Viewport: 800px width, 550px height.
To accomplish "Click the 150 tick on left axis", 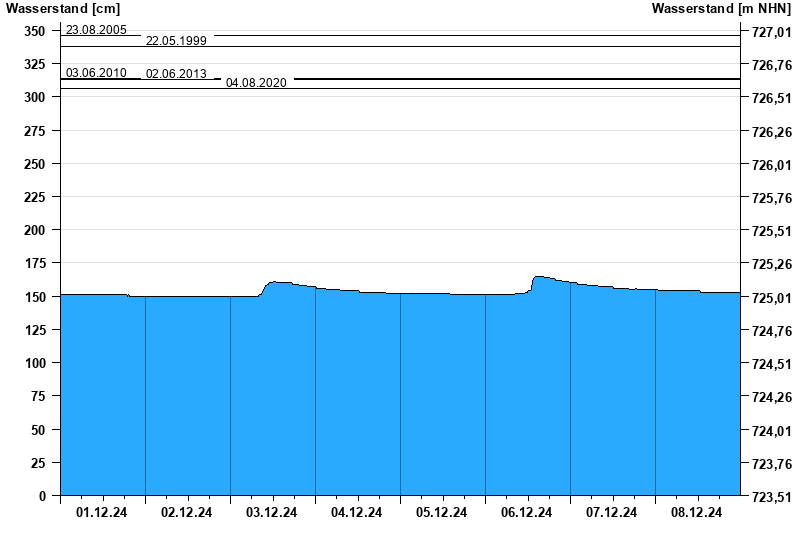I will tap(35, 297).
